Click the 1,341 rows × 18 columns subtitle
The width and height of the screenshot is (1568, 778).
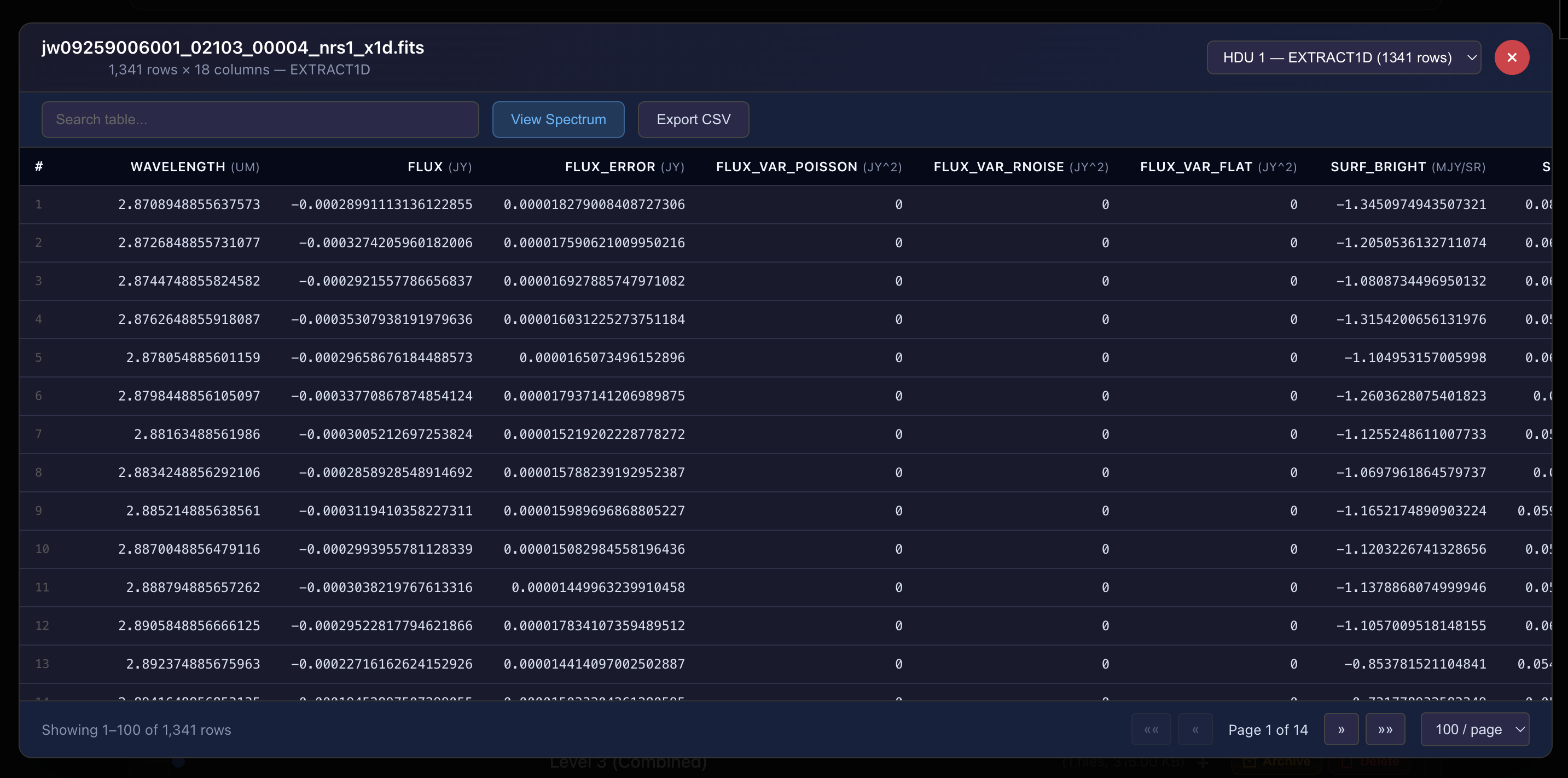(239, 70)
